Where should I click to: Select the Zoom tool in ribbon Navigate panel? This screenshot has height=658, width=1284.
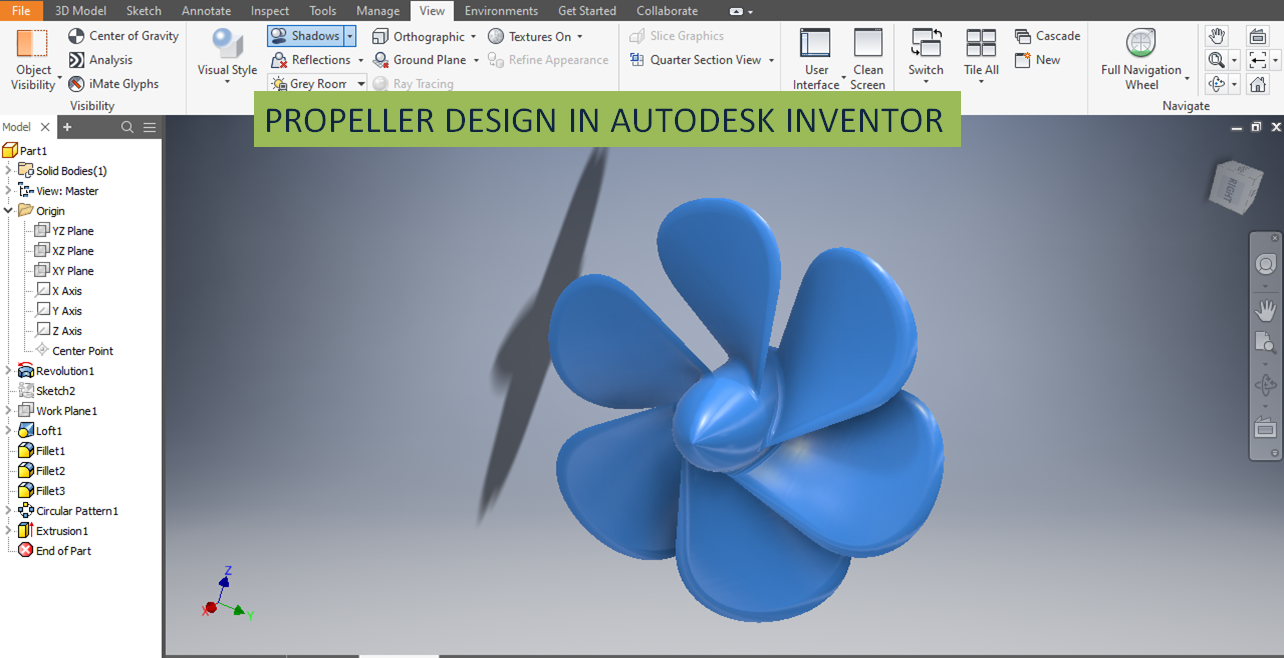1216,60
